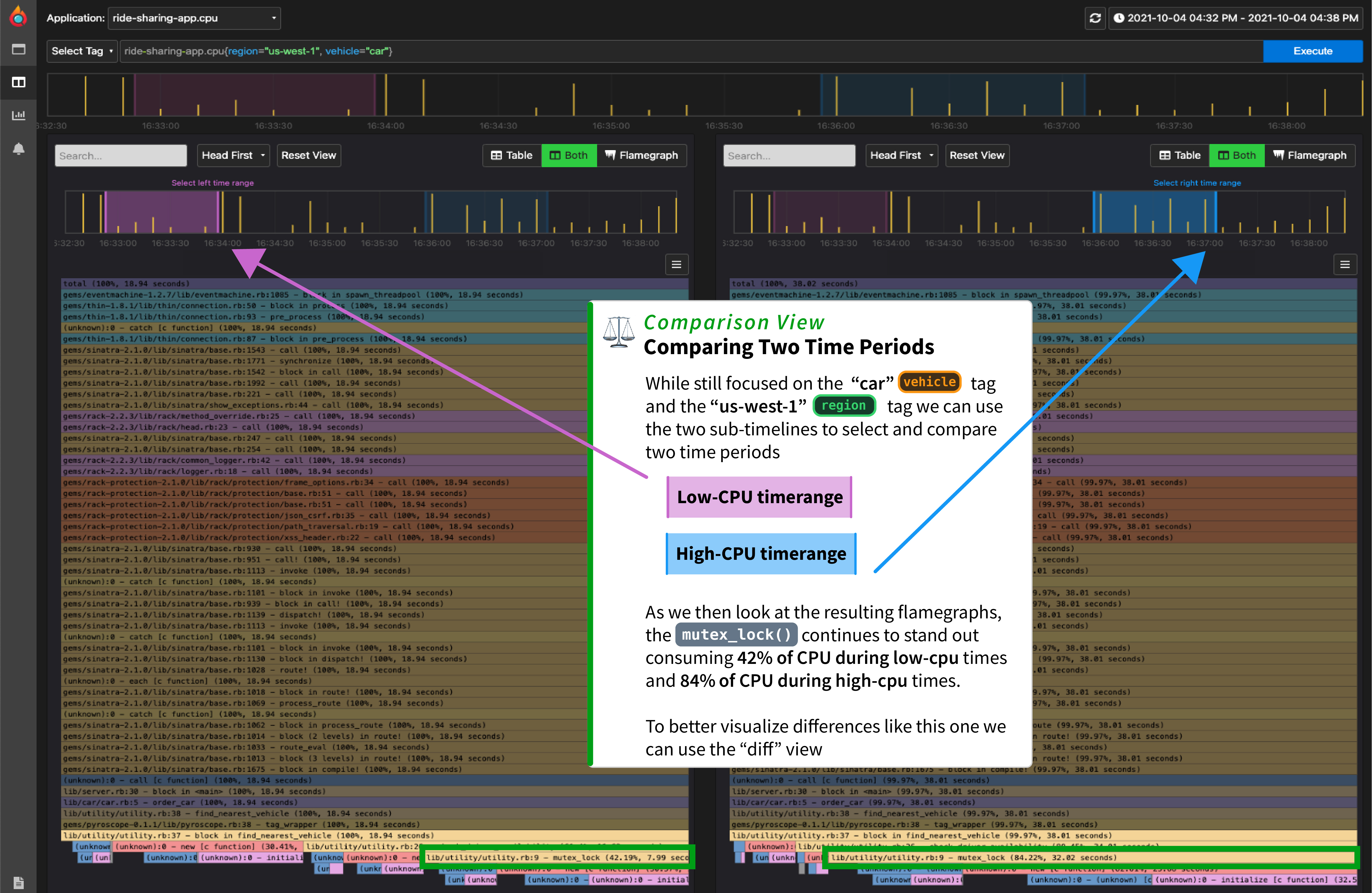Open the date time range picker
This screenshot has width=1372, height=893.
tap(1235, 18)
